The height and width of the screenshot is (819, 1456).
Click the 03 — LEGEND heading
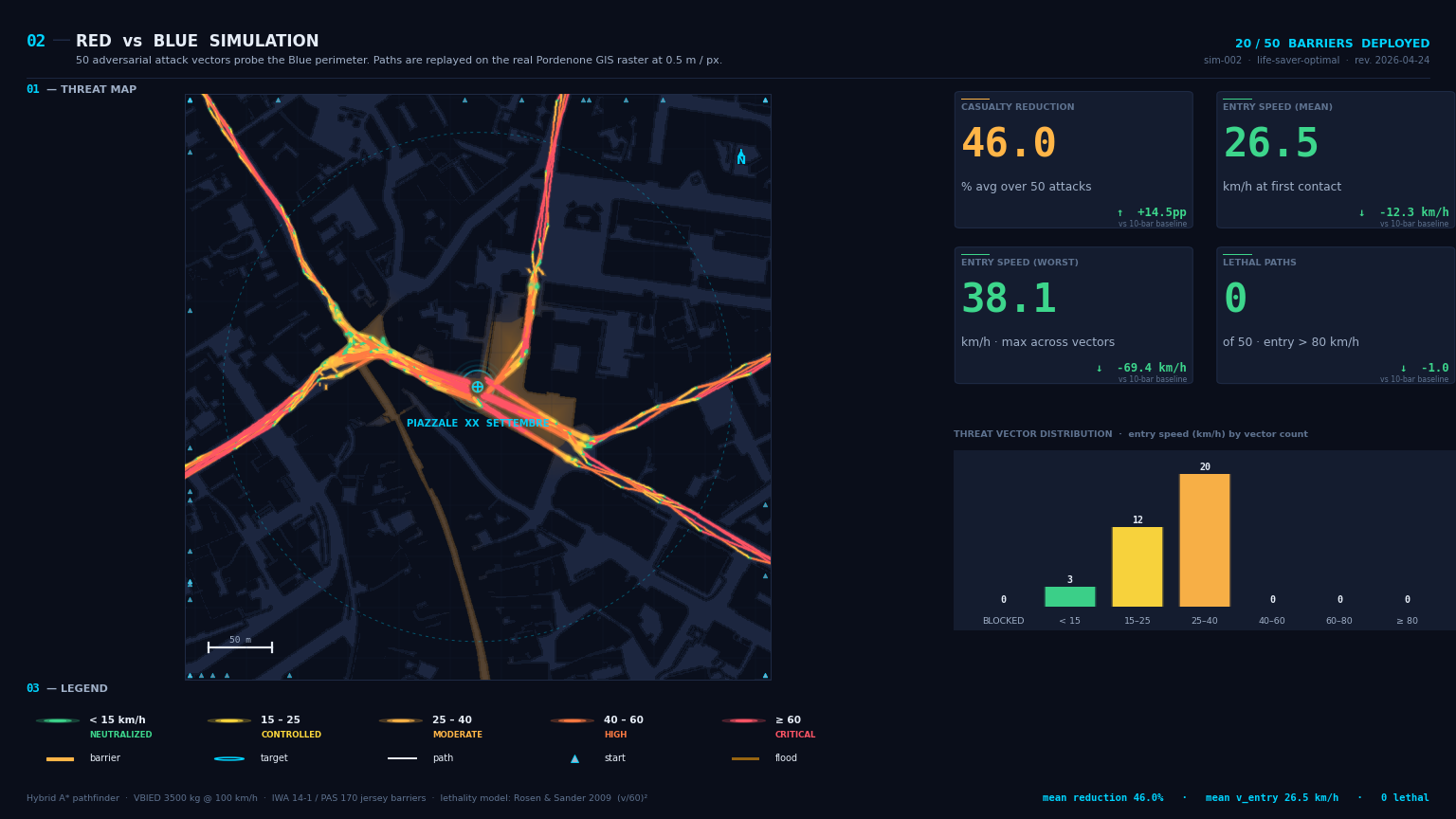point(67,688)
